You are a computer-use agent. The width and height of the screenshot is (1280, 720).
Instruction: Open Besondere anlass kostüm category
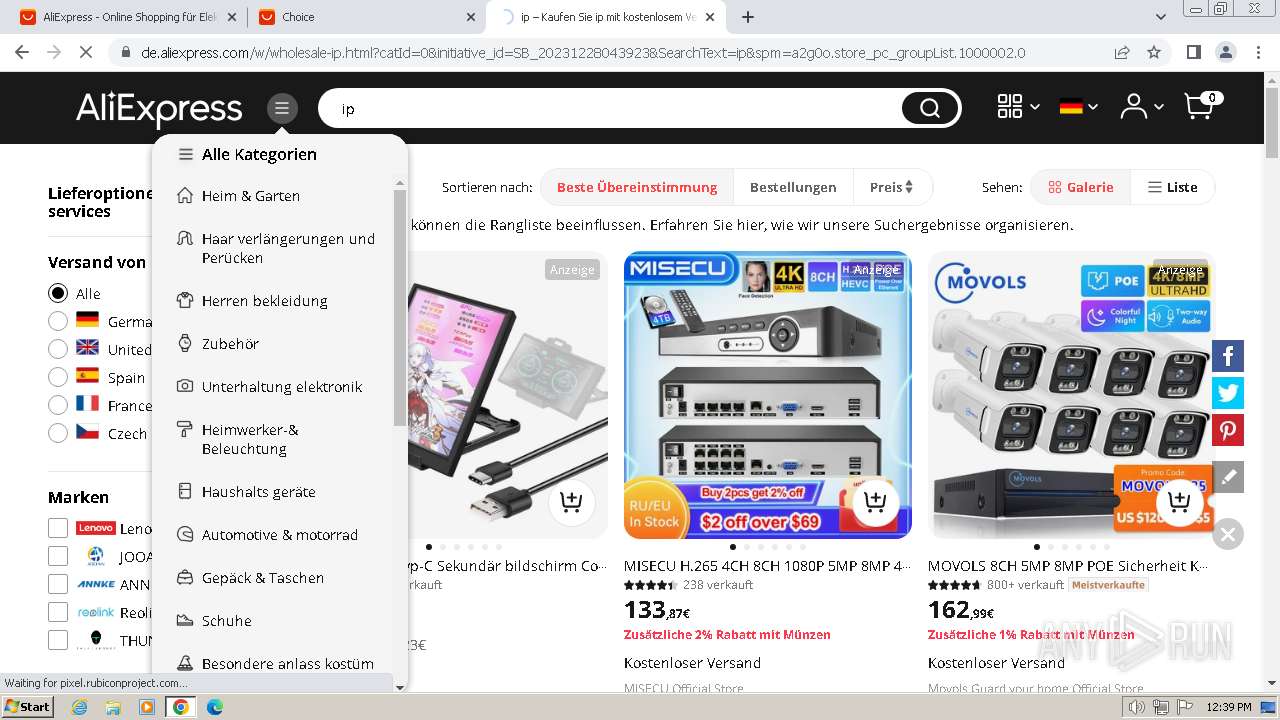[x=288, y=663]
